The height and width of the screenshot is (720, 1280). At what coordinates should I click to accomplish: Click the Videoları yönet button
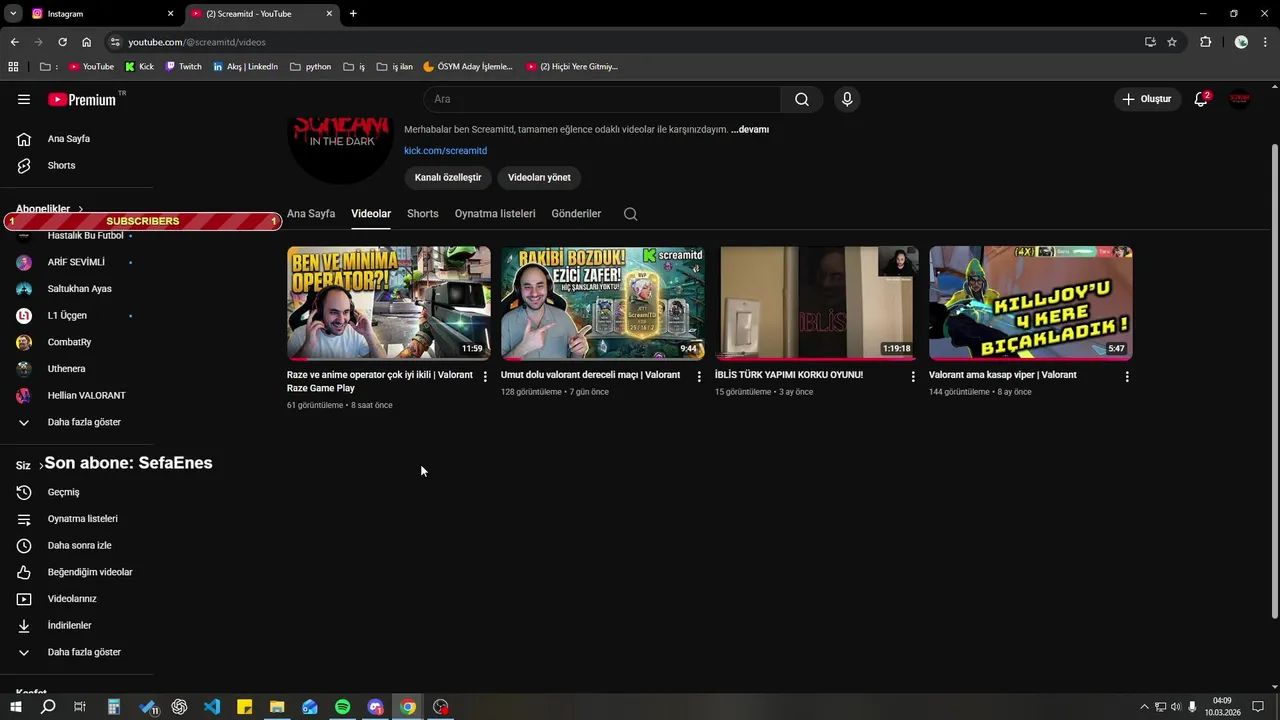pos(539,177)
